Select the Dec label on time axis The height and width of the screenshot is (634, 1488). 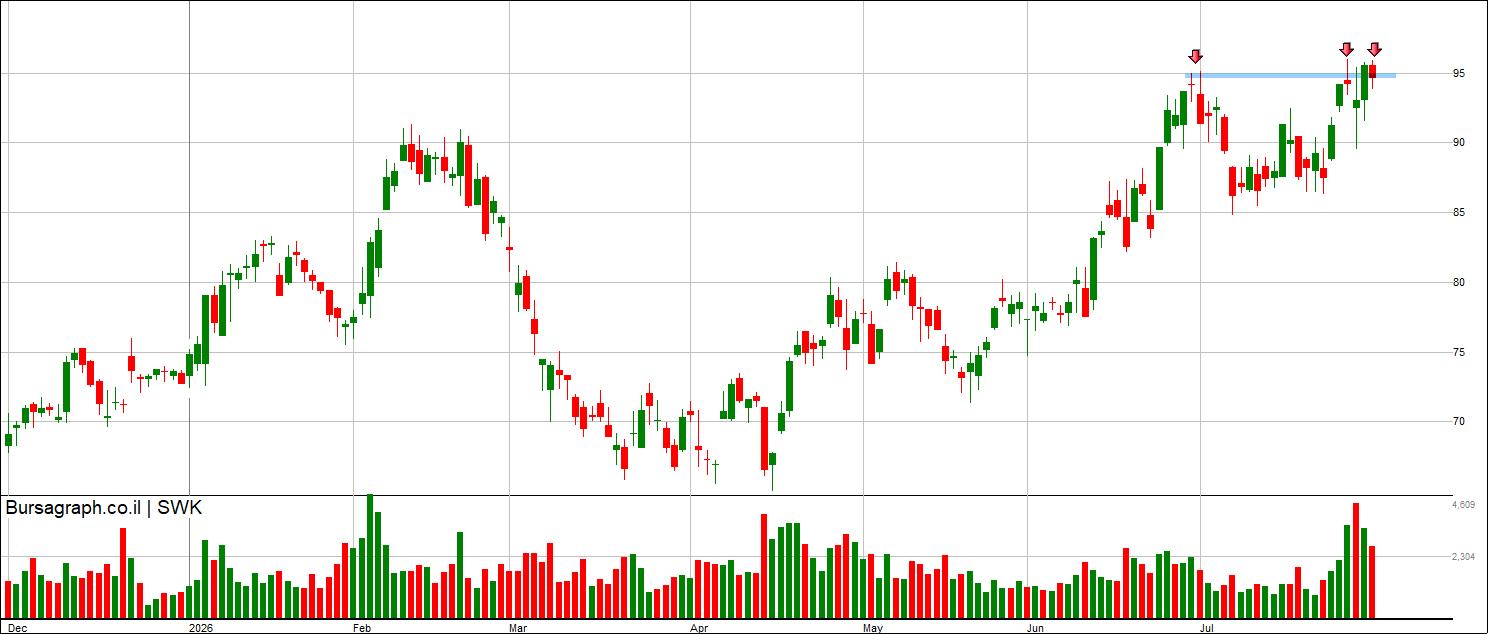[x=17, y=628]
